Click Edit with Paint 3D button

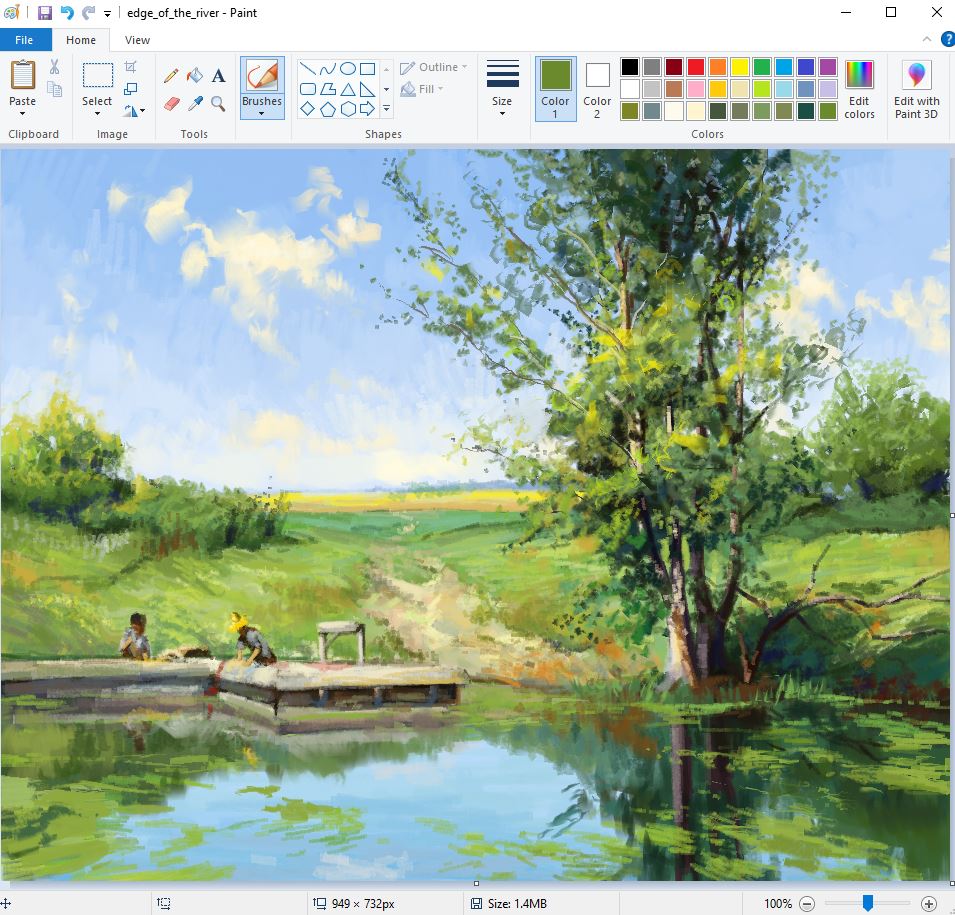click(916, 88)
